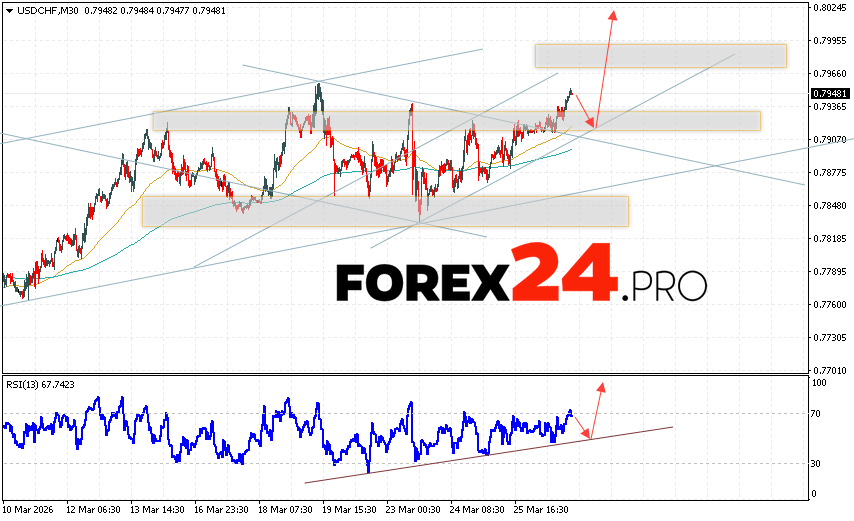The image size is (854, 521).
Task: Select the 0.78775 price scale label
Action: coord(829,173)
